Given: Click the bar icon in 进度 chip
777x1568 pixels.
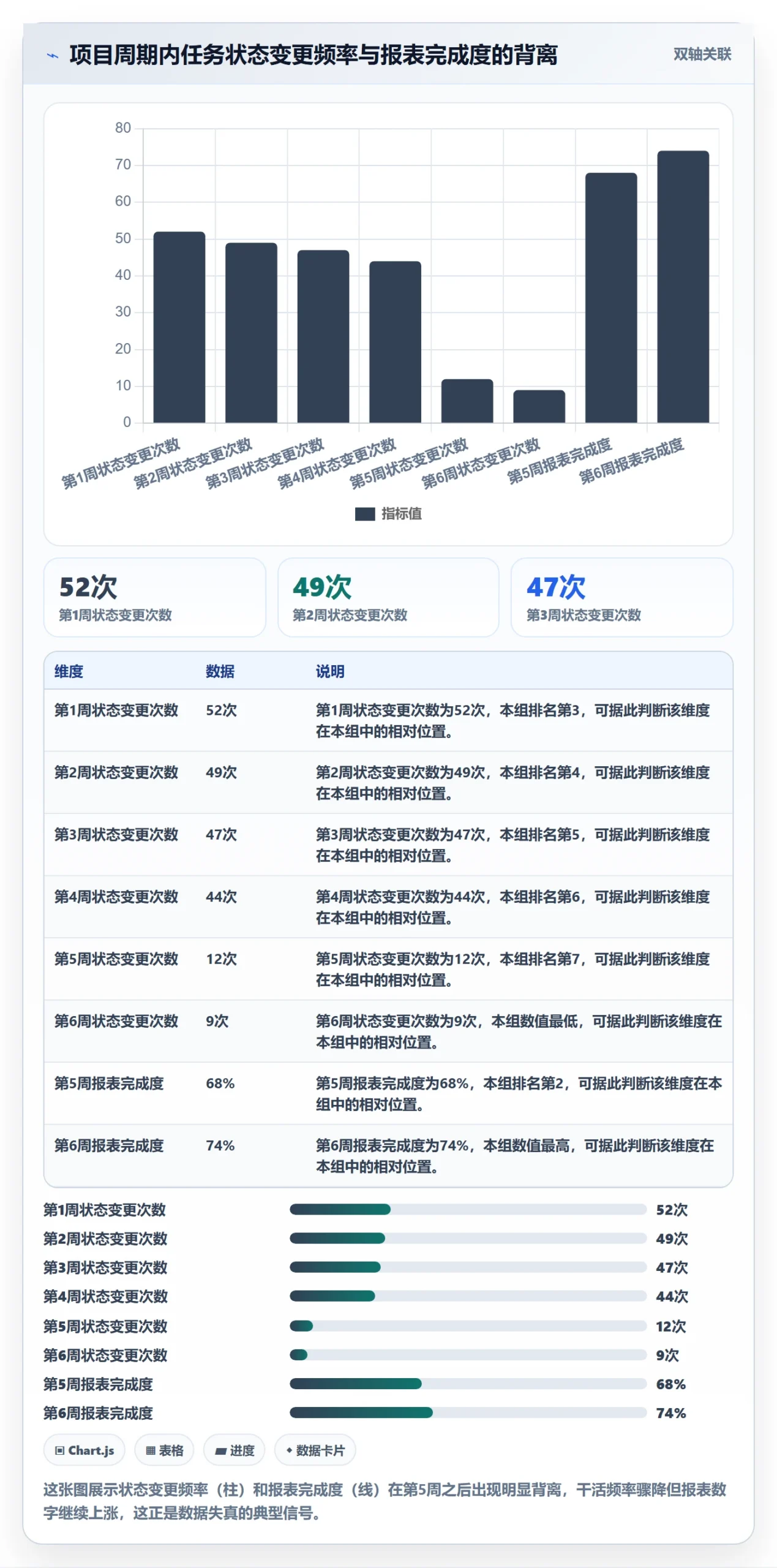Looking at the screenshot, I should pos(220,1451).
